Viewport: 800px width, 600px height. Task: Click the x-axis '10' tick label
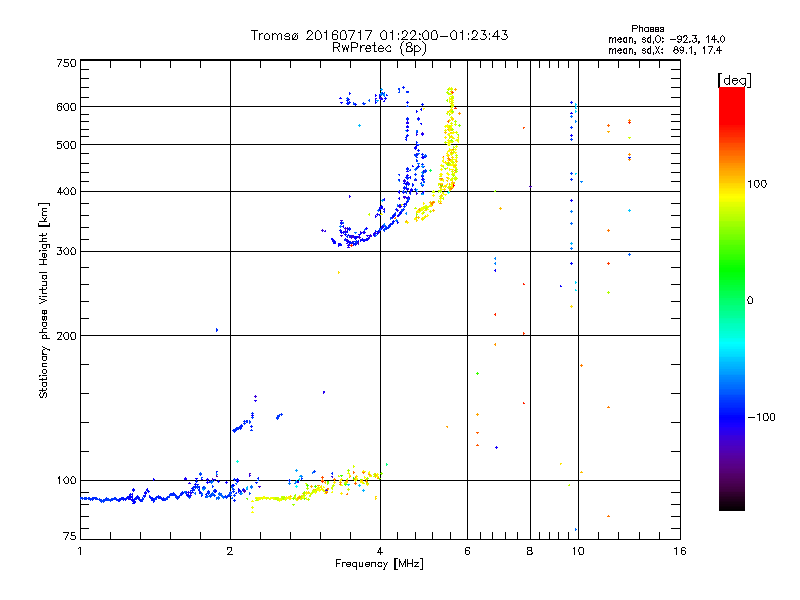point(578,551)
